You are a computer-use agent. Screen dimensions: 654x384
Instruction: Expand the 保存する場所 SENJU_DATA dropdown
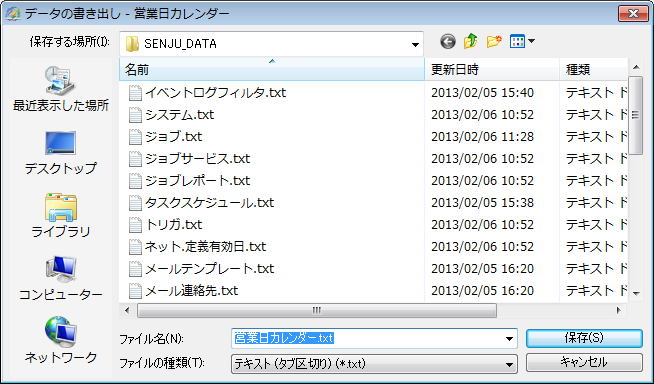[x=415, y=44]
